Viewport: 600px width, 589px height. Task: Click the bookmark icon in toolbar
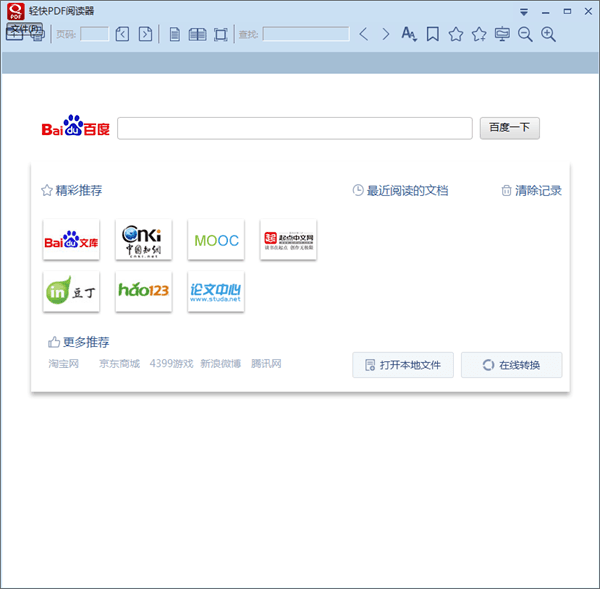433,34
